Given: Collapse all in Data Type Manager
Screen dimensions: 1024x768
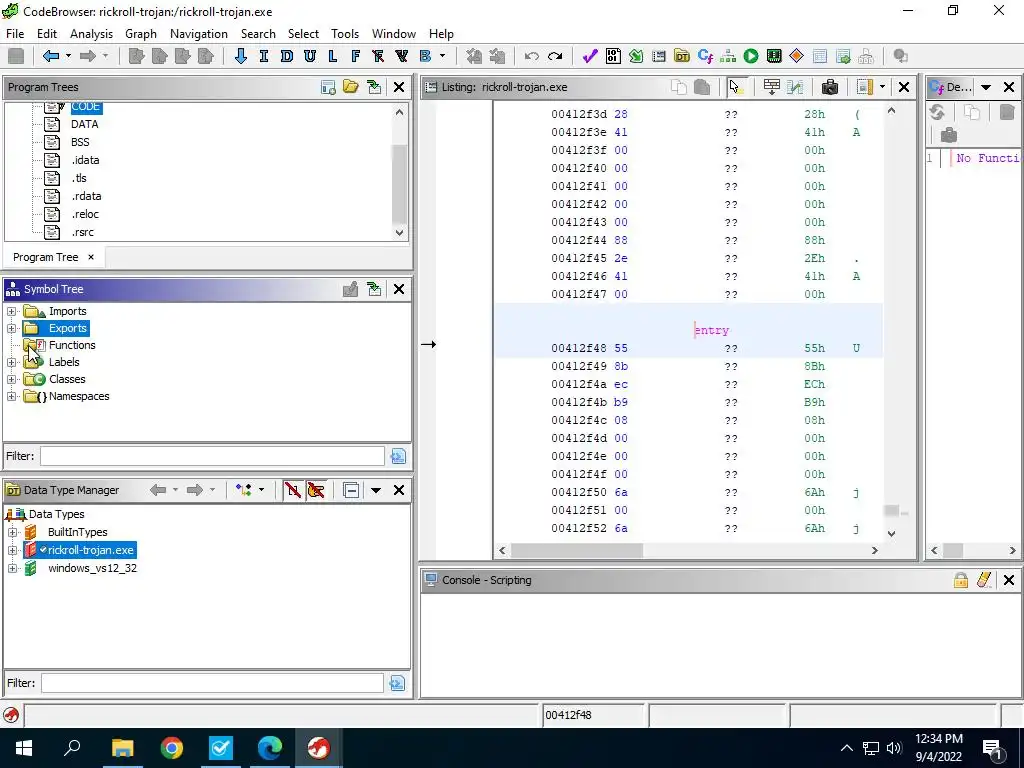Looking at the screenshot, I should pos(351,490).
